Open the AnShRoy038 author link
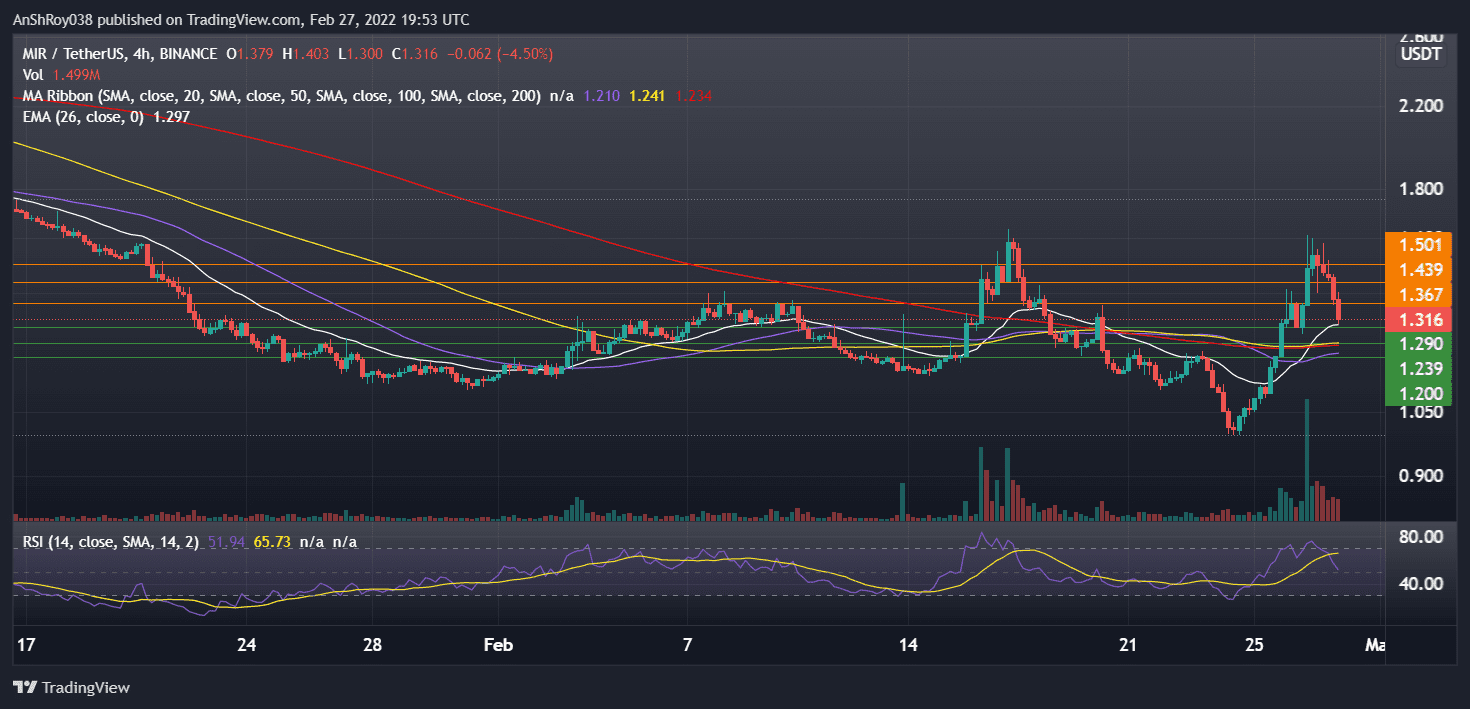Image resolution: width=1470 pixels, height=709 pixels. click(x=51, y=19)
